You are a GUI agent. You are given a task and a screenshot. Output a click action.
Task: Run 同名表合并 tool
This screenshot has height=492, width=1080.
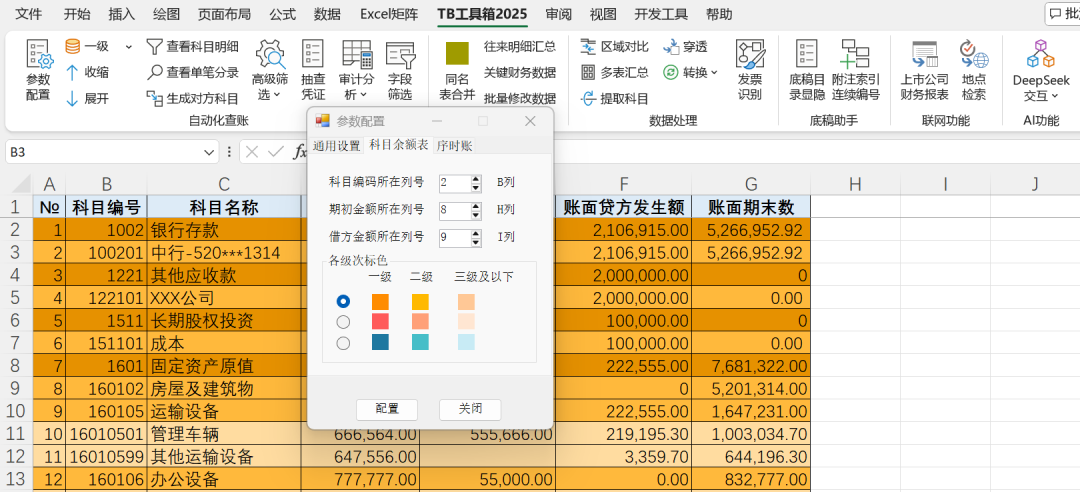(x=457, y=70)
